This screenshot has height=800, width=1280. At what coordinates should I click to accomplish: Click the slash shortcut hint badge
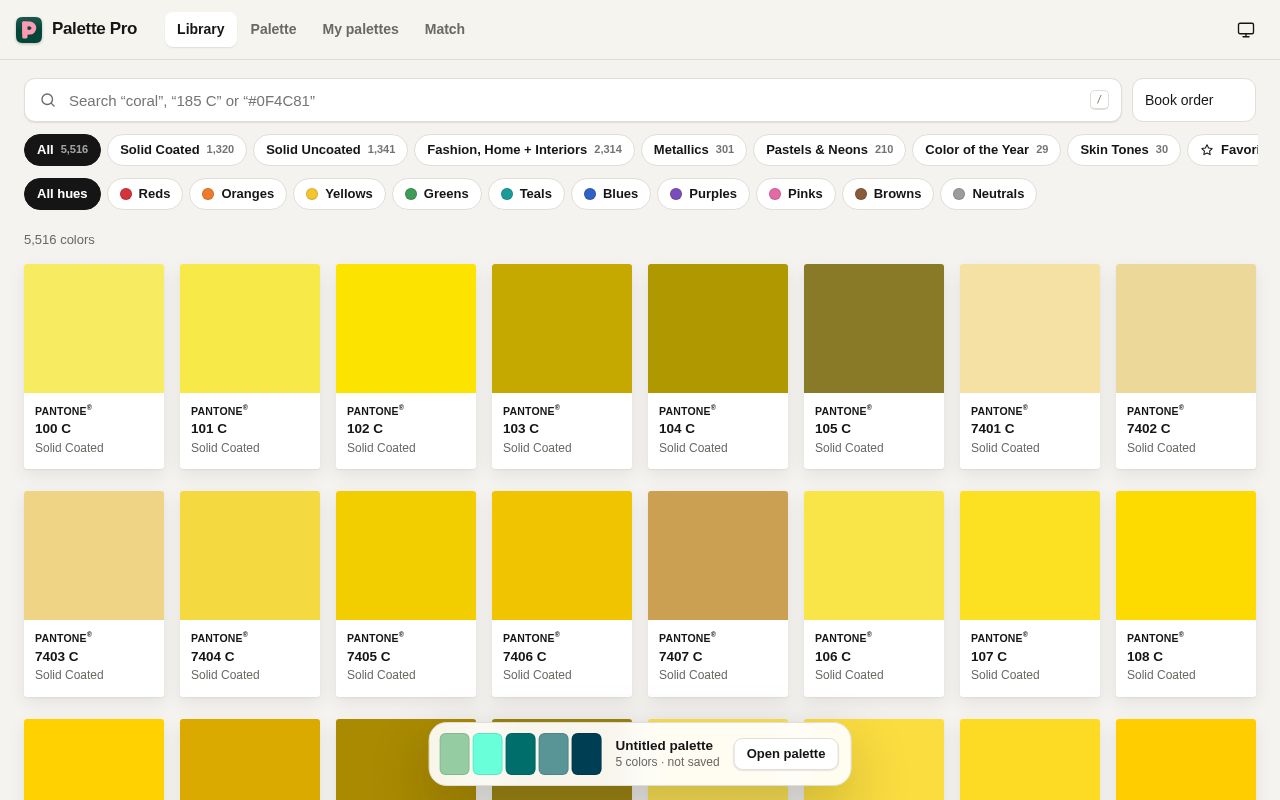pyautogui.click(x=1099, y=100)
